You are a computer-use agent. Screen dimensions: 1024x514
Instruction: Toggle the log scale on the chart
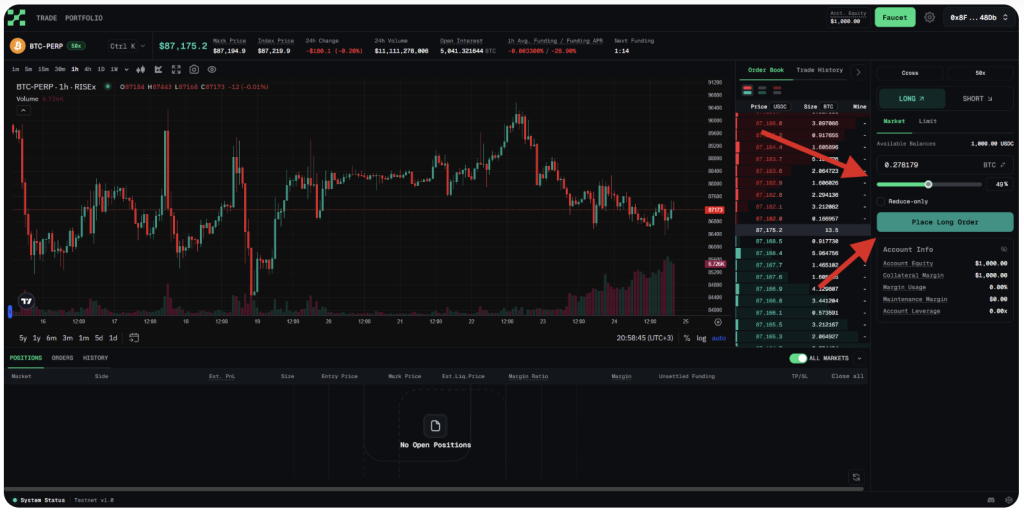point(701,338)
